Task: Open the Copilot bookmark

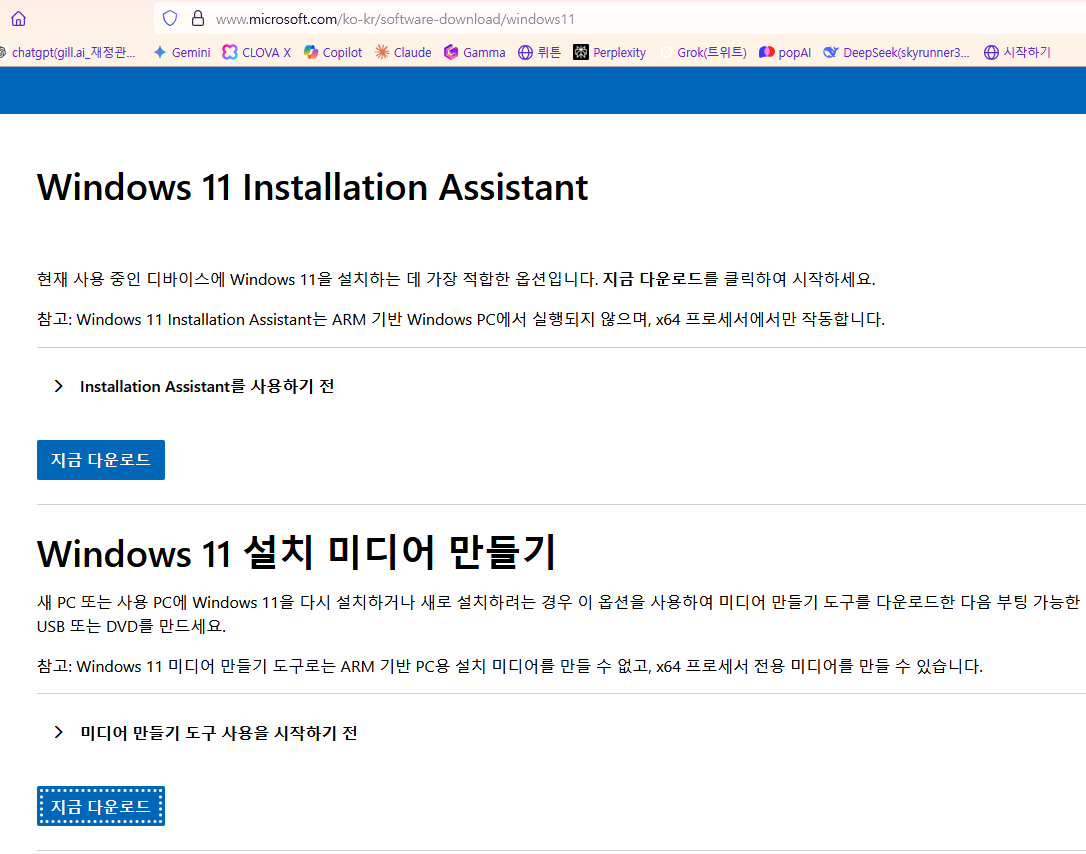Action: click(333, 53)
